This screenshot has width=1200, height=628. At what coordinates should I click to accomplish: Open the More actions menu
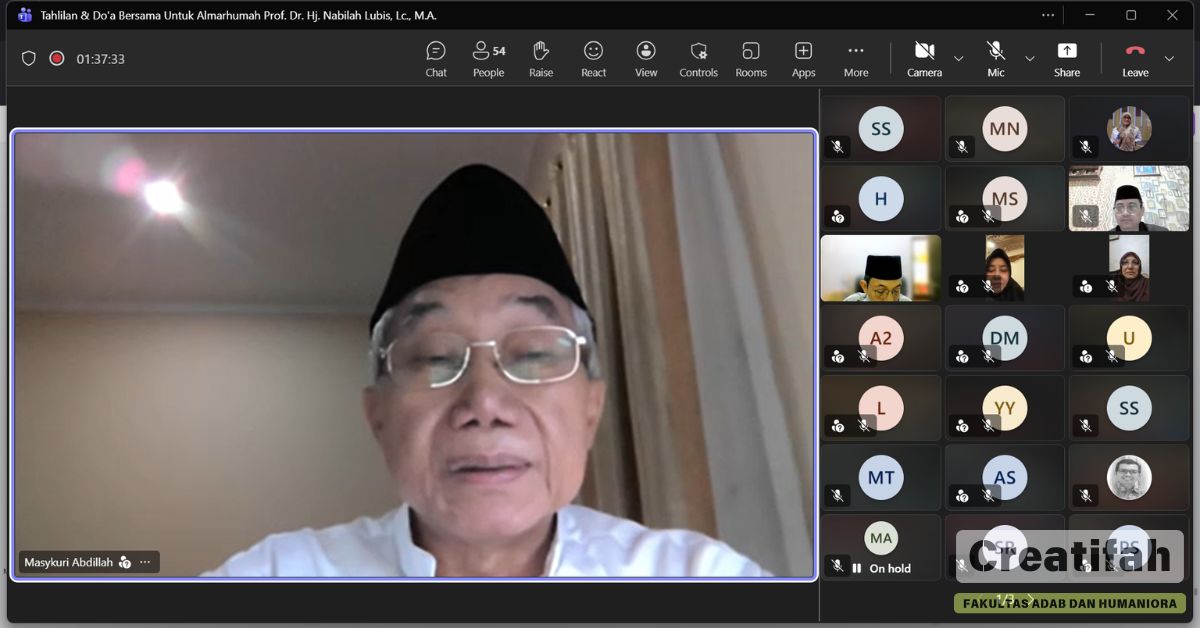[855, 59]
